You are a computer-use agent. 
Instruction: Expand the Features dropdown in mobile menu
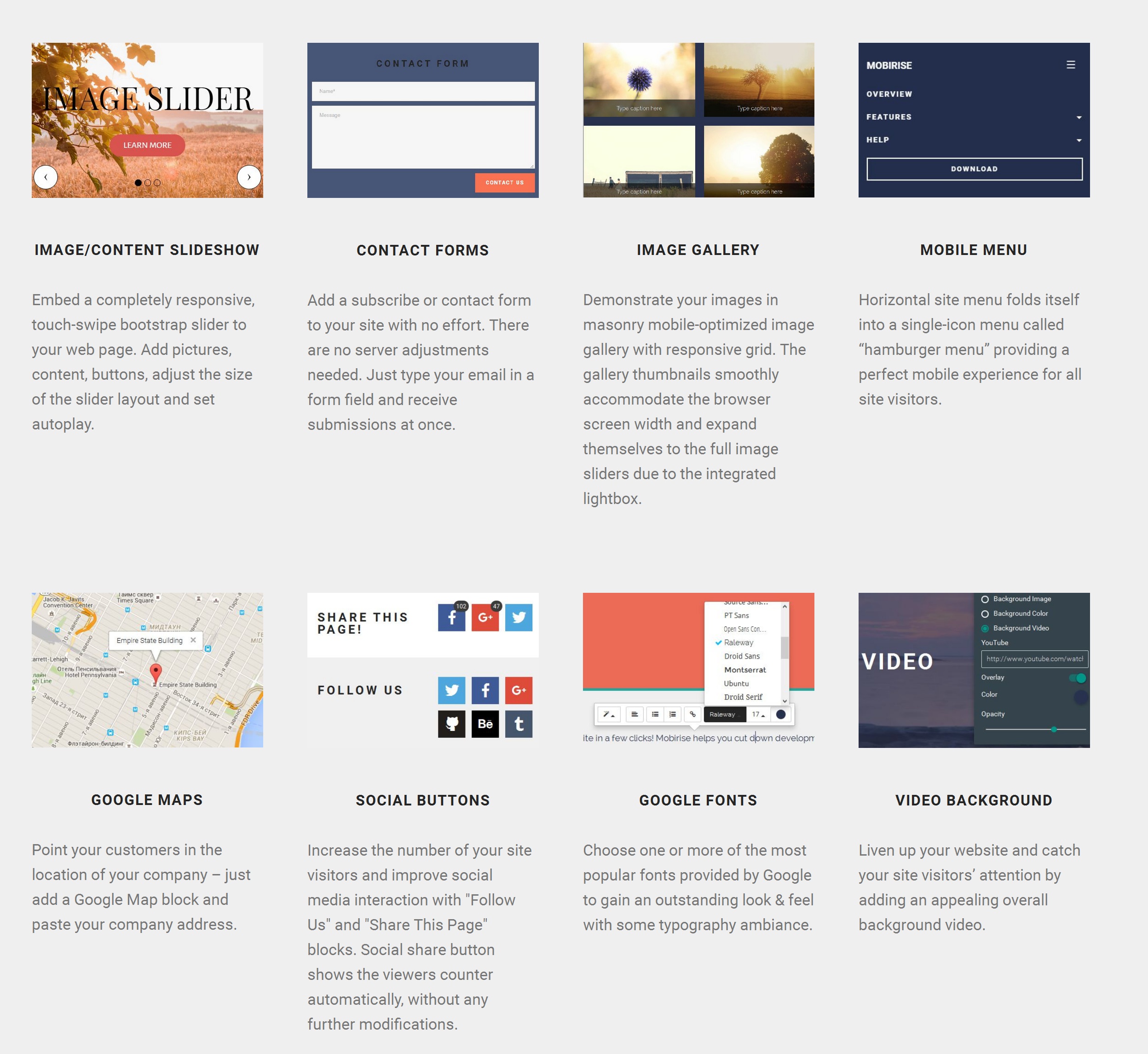click(x=1078, y=117)
